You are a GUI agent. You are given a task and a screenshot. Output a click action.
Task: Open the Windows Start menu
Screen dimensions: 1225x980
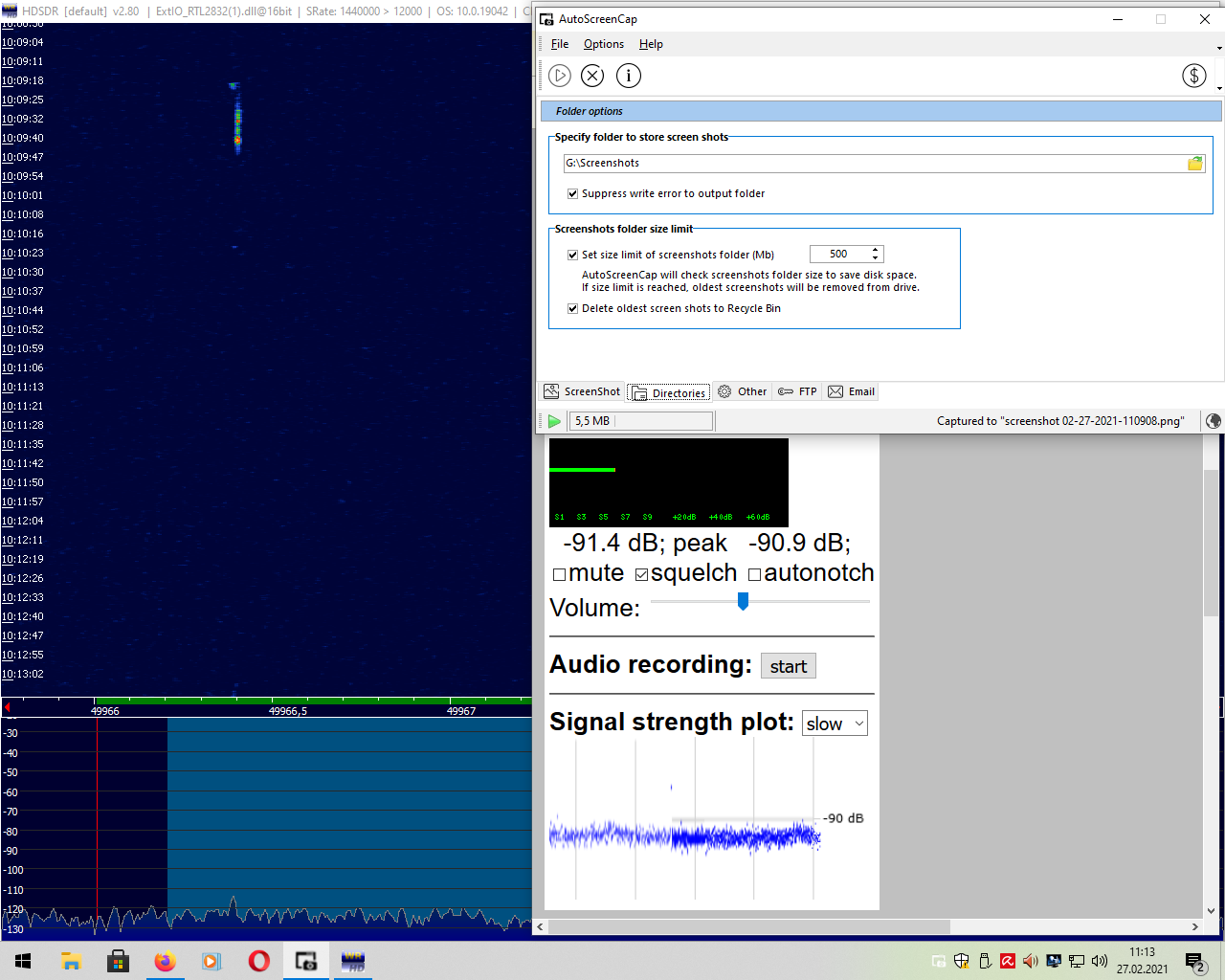coord(23,961)
